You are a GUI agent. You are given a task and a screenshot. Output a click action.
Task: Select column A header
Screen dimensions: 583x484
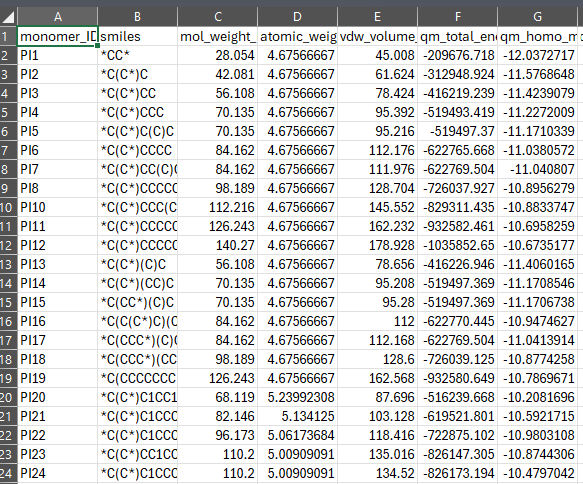coord(58,17)
